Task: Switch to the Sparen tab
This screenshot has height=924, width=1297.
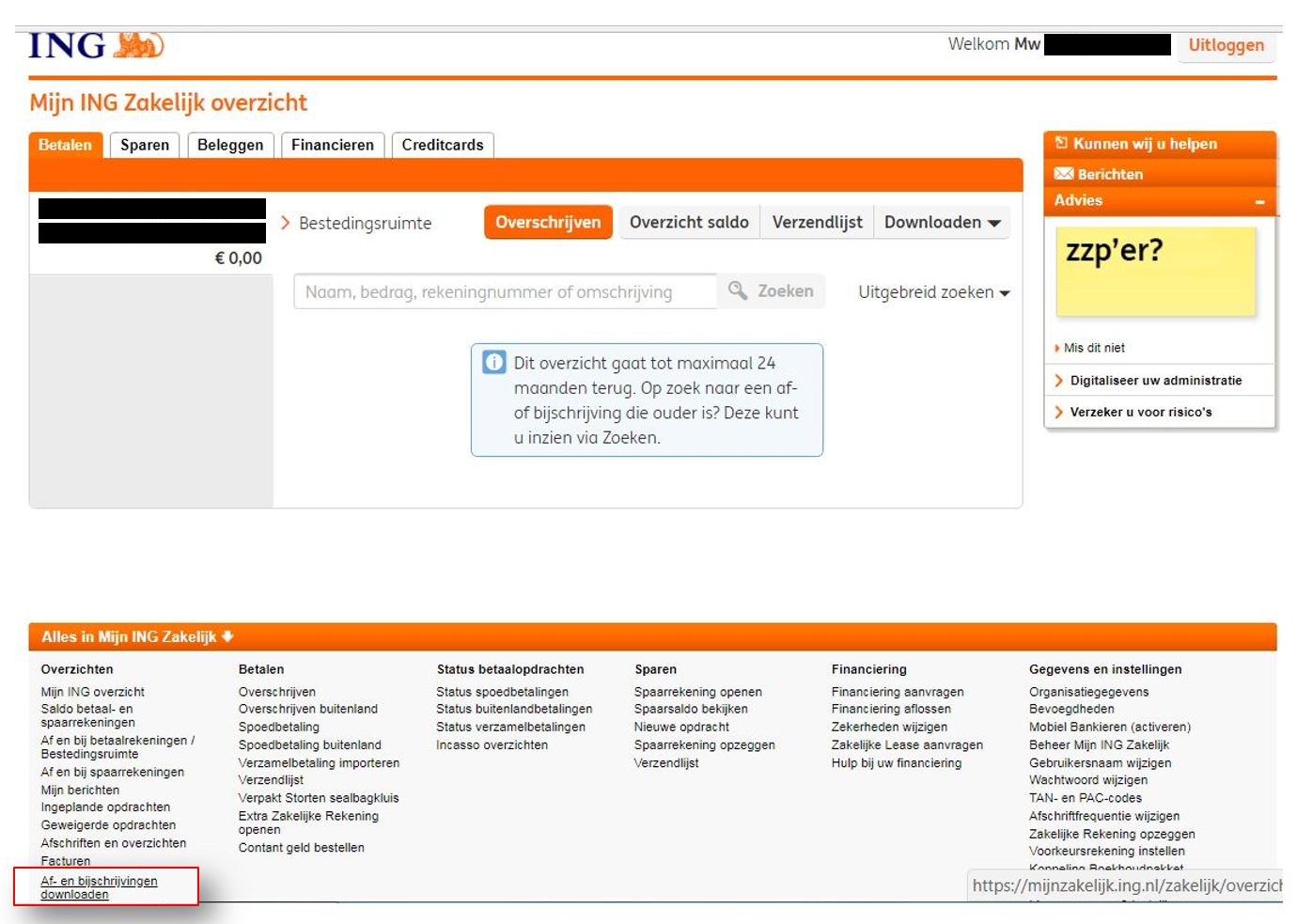Action: point(145,145)
